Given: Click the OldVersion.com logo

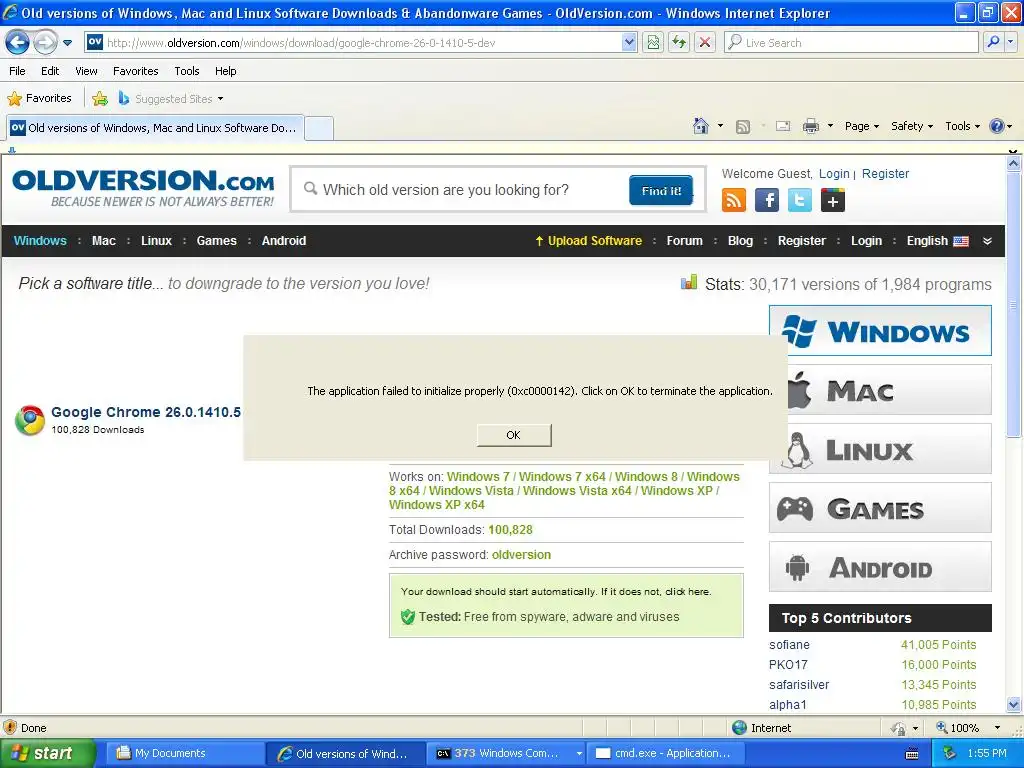Looking at the screenshot, I should click(x=143, y=188).
